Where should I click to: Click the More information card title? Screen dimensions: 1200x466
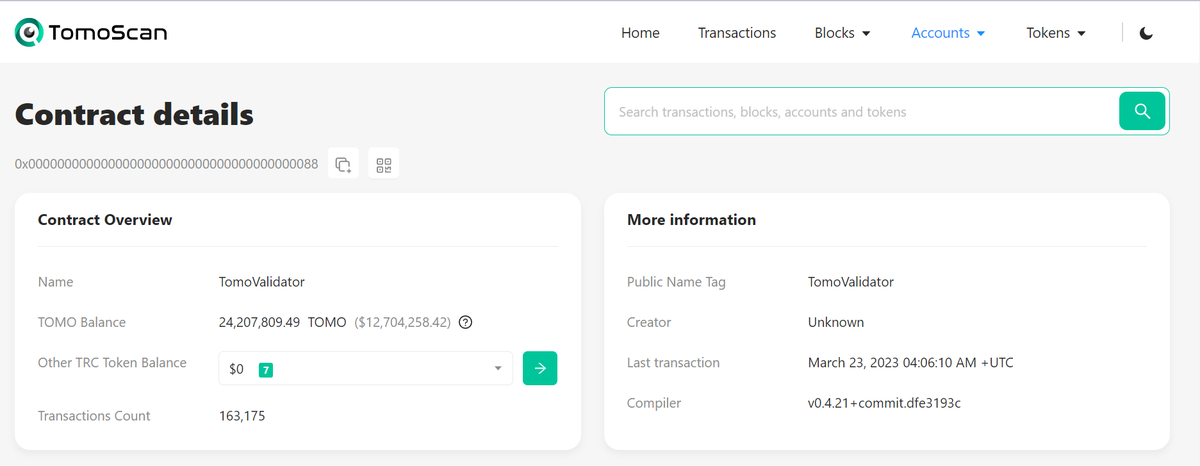click(x=691, y=220)
